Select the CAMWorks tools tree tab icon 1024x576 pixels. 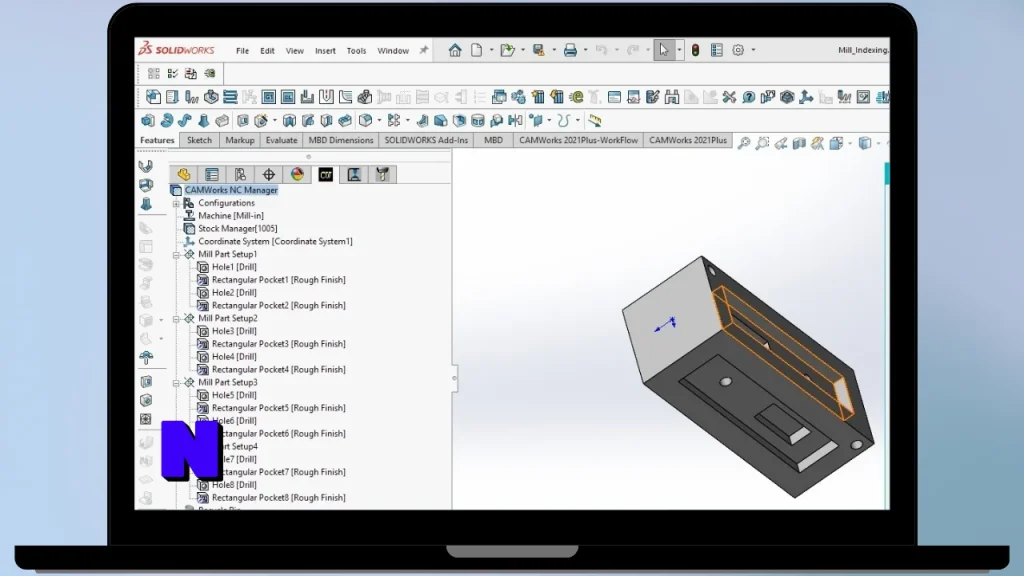383,174
